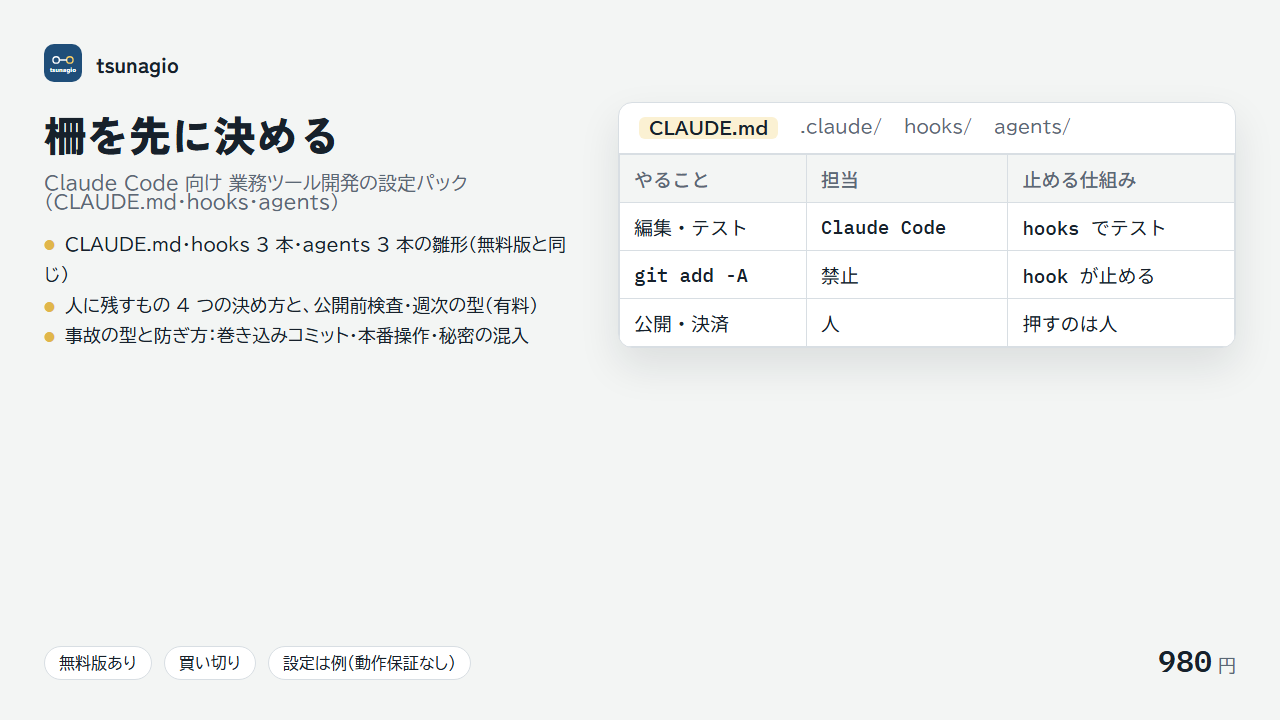Switch to the agents/ tab

[x=1031, y=127]
